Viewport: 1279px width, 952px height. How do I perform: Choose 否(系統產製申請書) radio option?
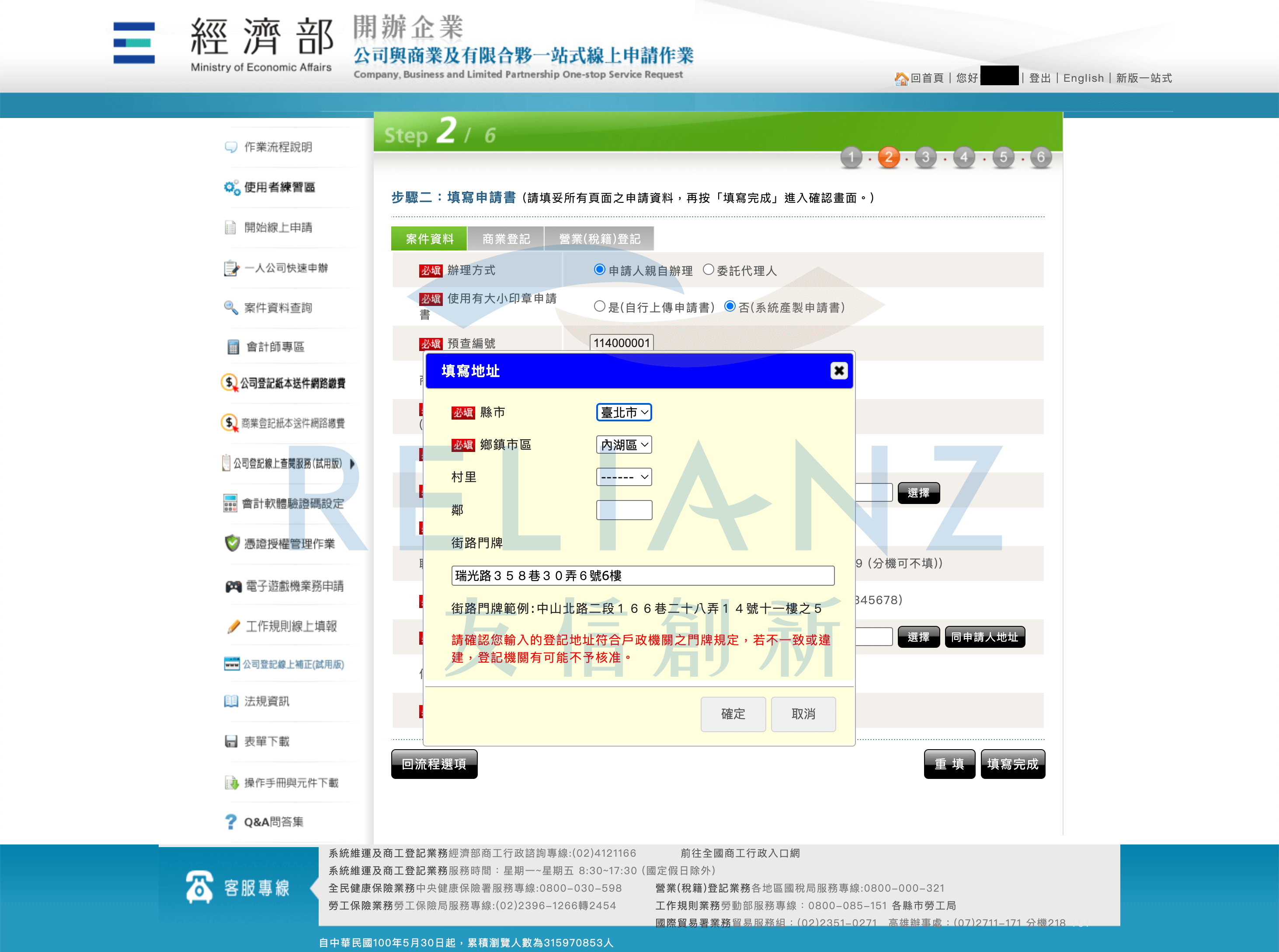coord(730,306)
